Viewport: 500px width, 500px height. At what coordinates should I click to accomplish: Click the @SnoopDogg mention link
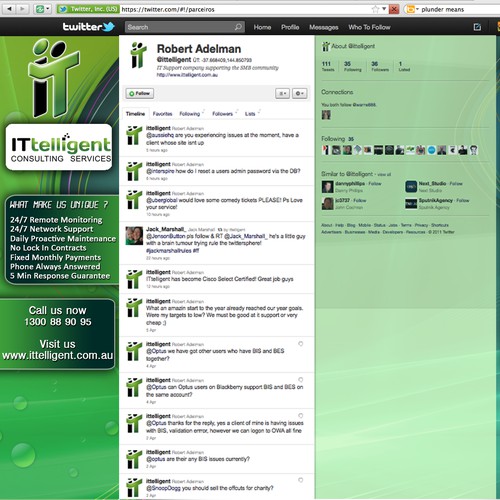(163, 488)
